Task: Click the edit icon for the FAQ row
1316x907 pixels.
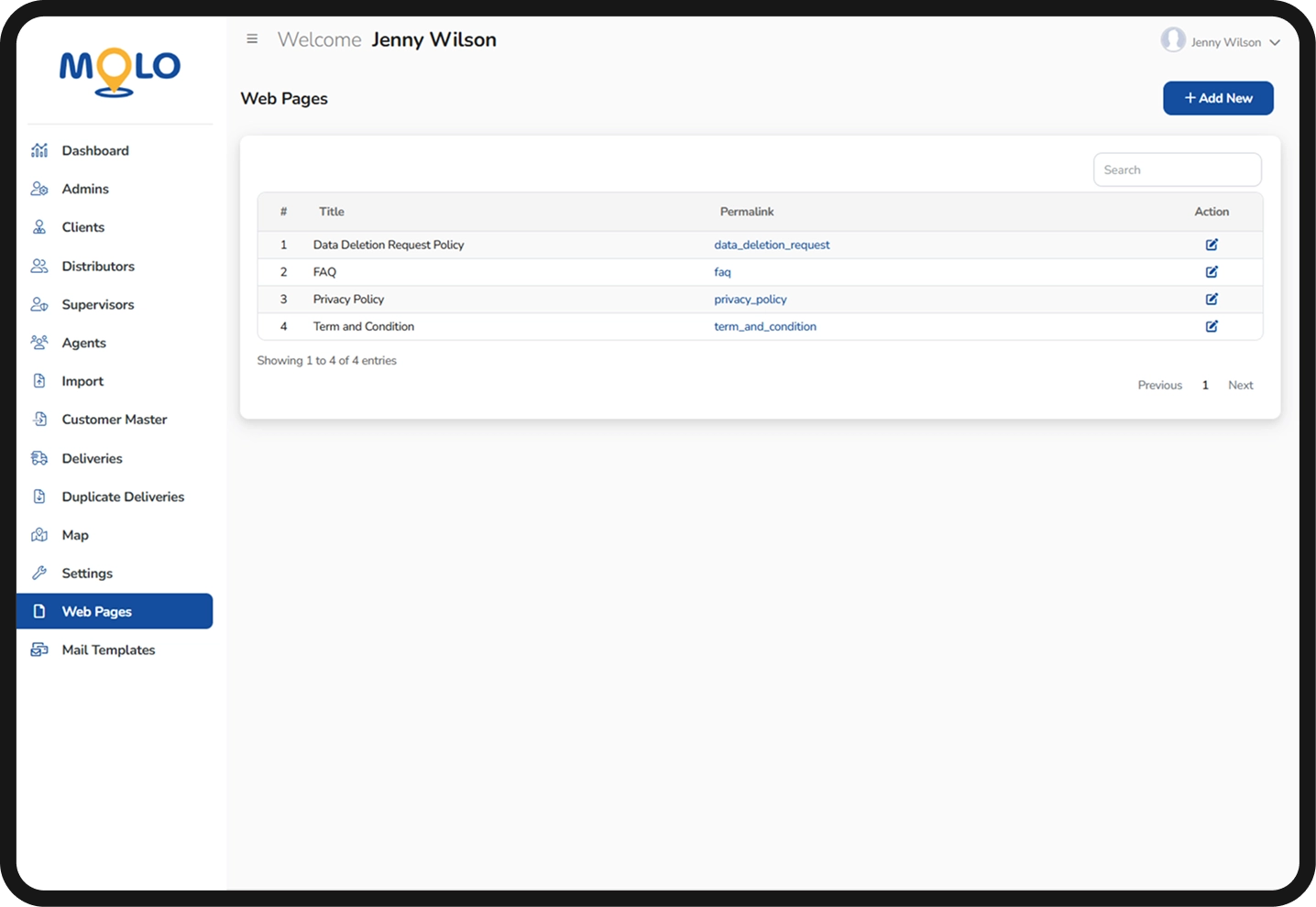Action: pyautogui.click(x=1212, y=272)
